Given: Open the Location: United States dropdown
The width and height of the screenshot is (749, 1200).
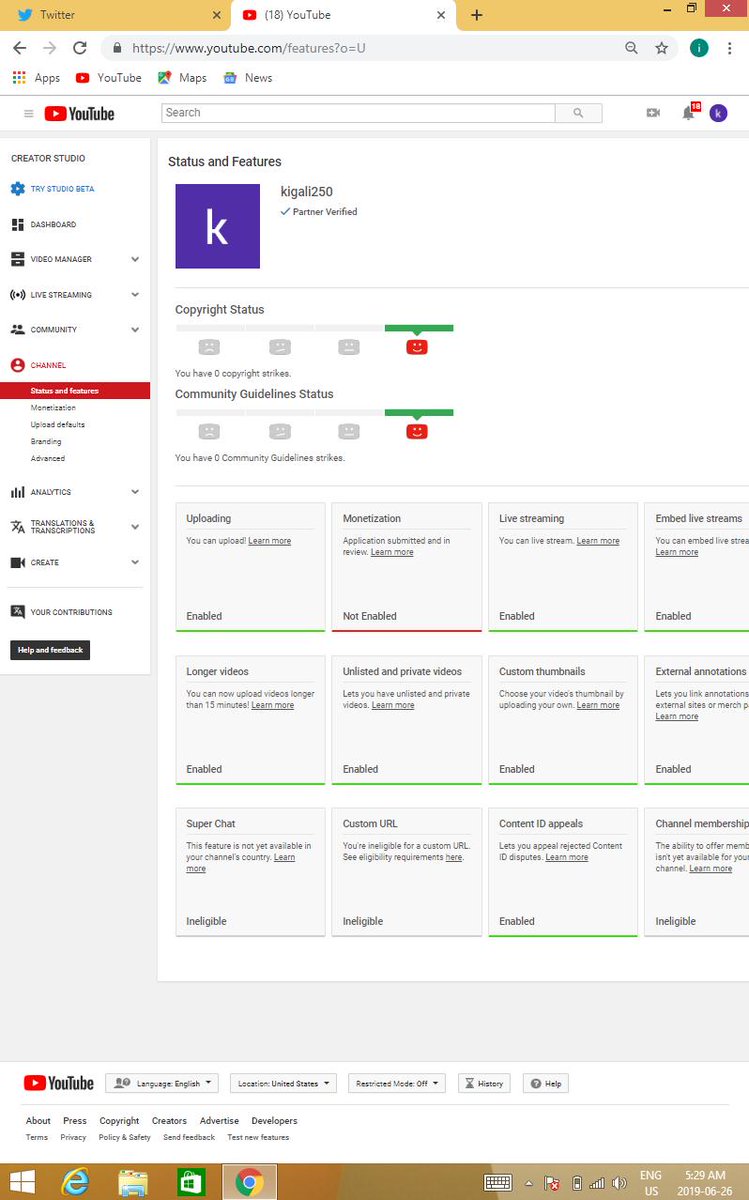Looking at the screenshot, I should tap(283, 1083).
